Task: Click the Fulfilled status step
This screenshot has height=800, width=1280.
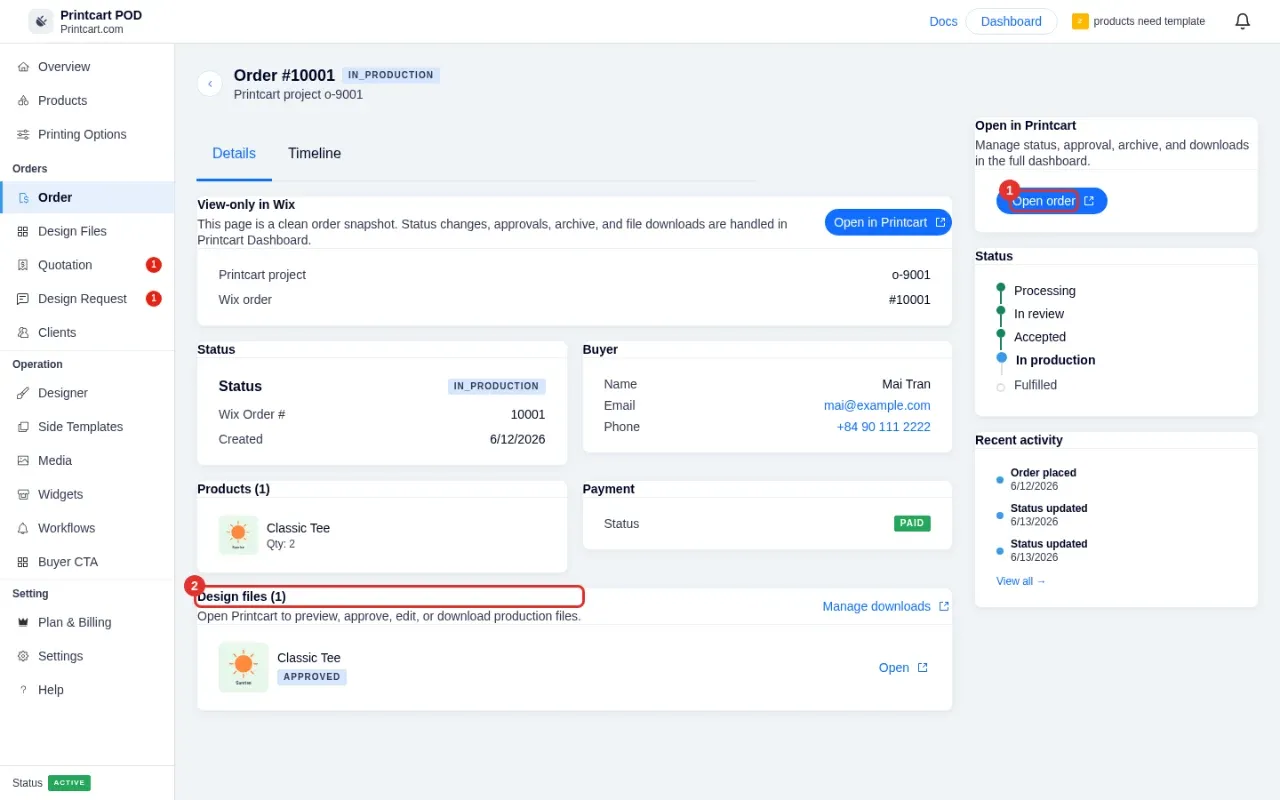Action: click(x=1035, y=385)
